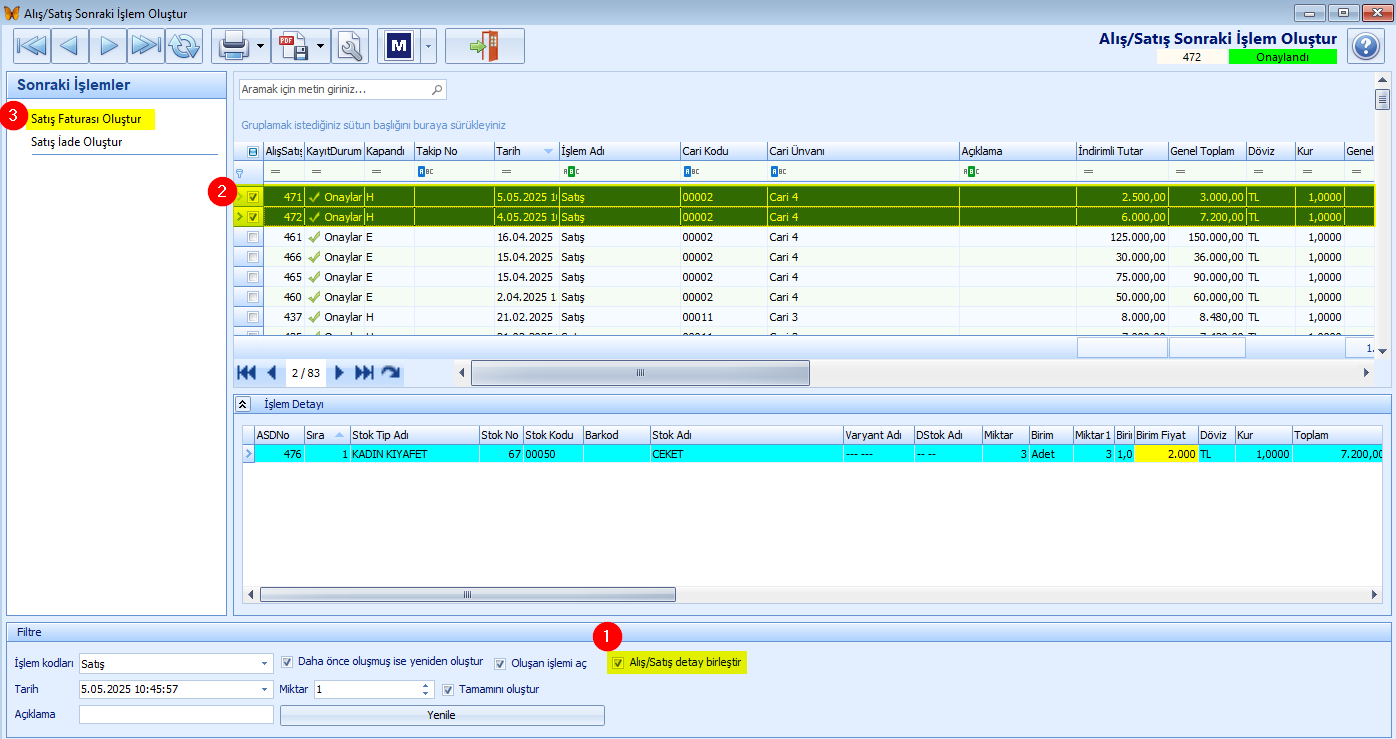Open the wrench page settings icon
The height and width of the screenshot is (739, 1396).
pyautogui.click(x=350, y=46)
